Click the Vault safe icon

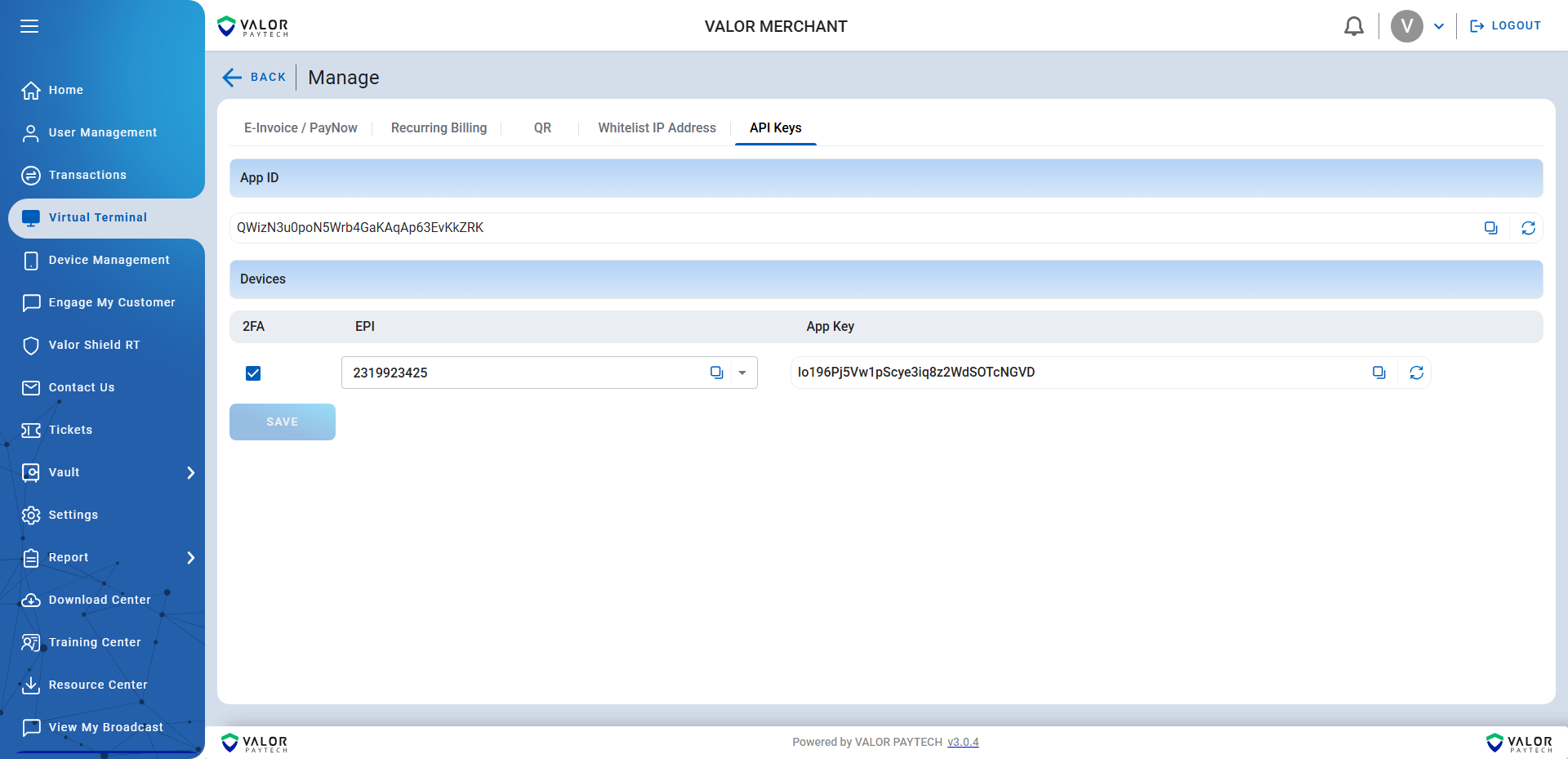[31, 472]
